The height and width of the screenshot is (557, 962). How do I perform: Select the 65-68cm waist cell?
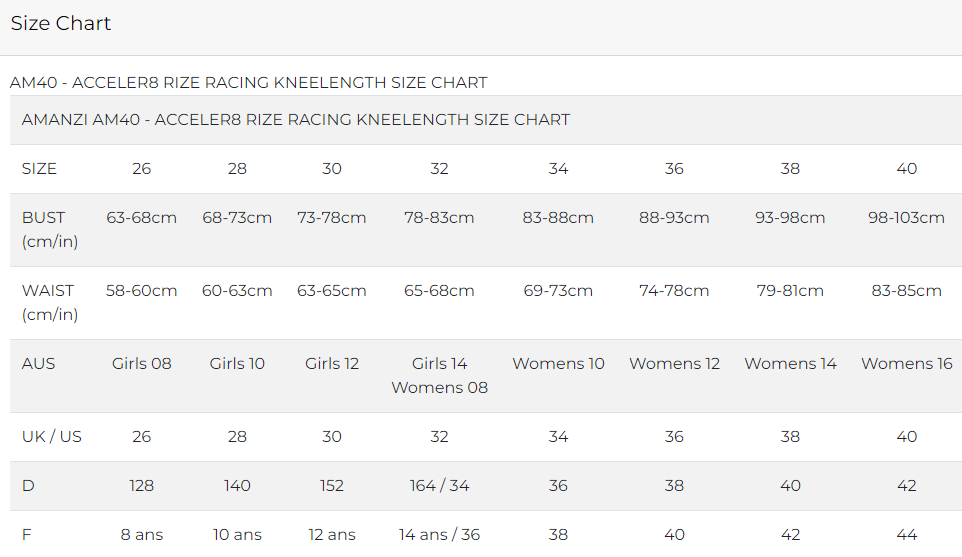(x=439, y=291)
